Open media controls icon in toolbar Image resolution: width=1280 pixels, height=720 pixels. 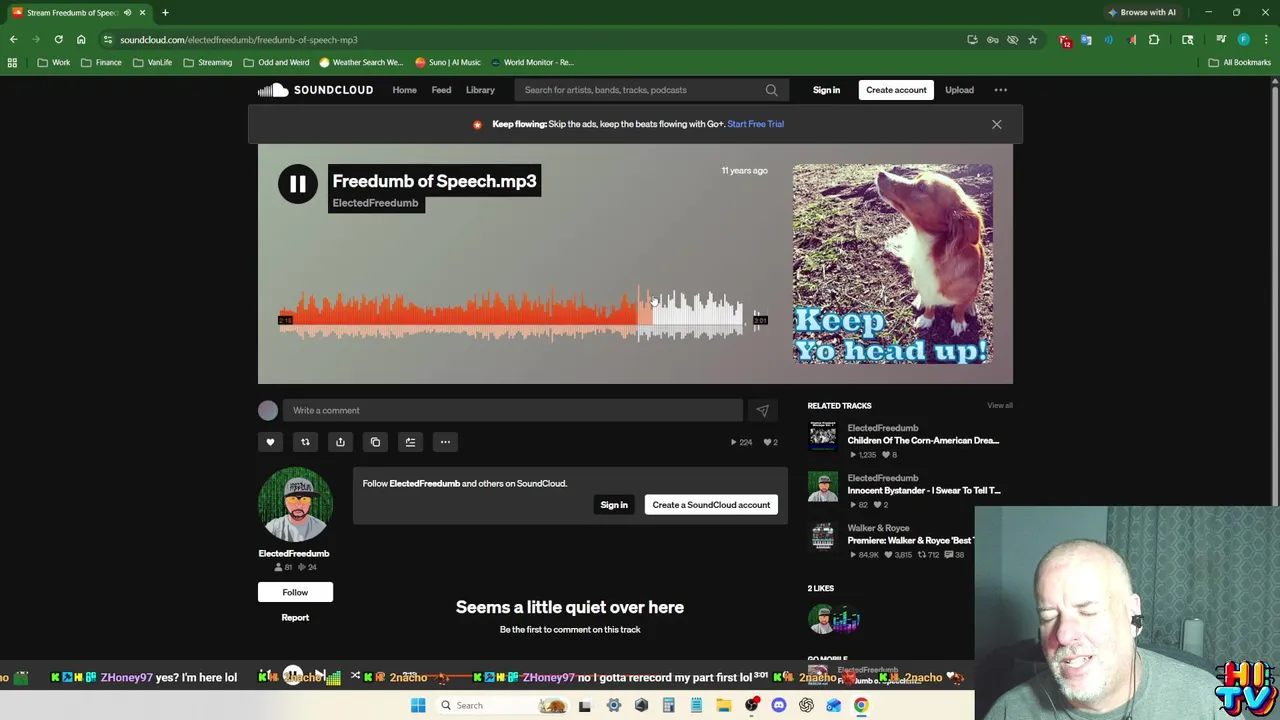tap(1221, 40)
